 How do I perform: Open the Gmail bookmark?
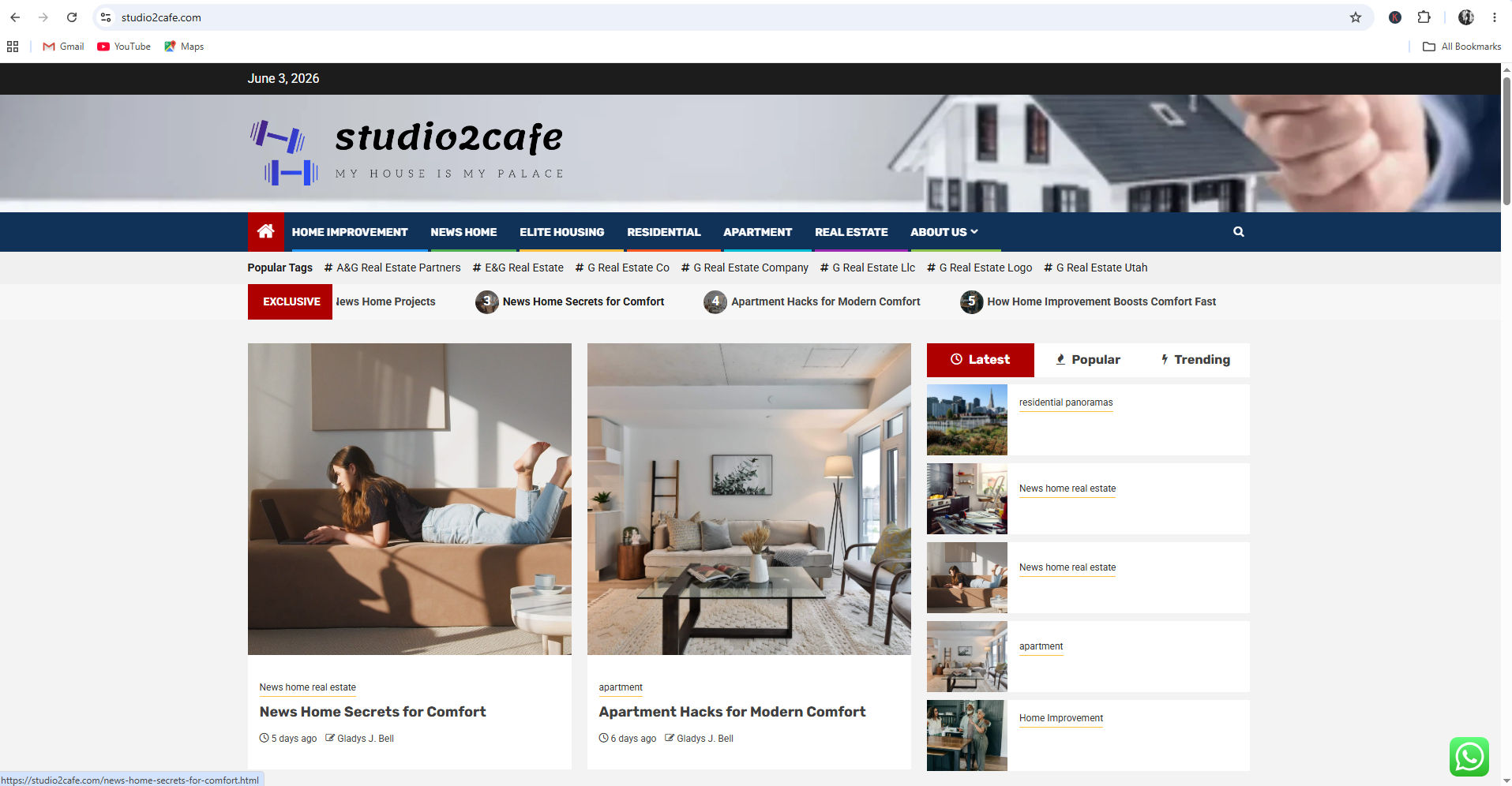pos(63,47)
